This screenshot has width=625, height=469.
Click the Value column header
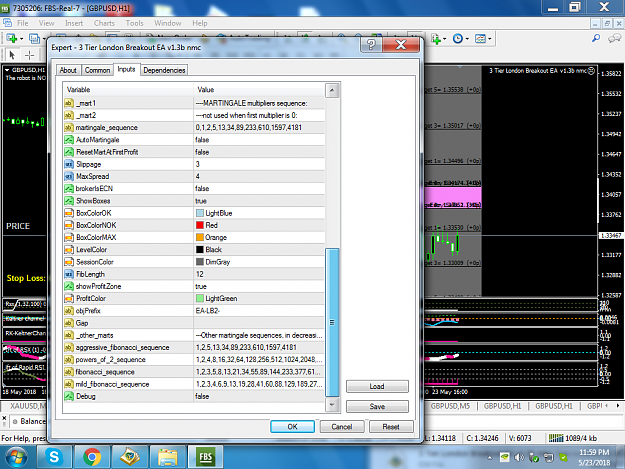[x=259, y=90]
